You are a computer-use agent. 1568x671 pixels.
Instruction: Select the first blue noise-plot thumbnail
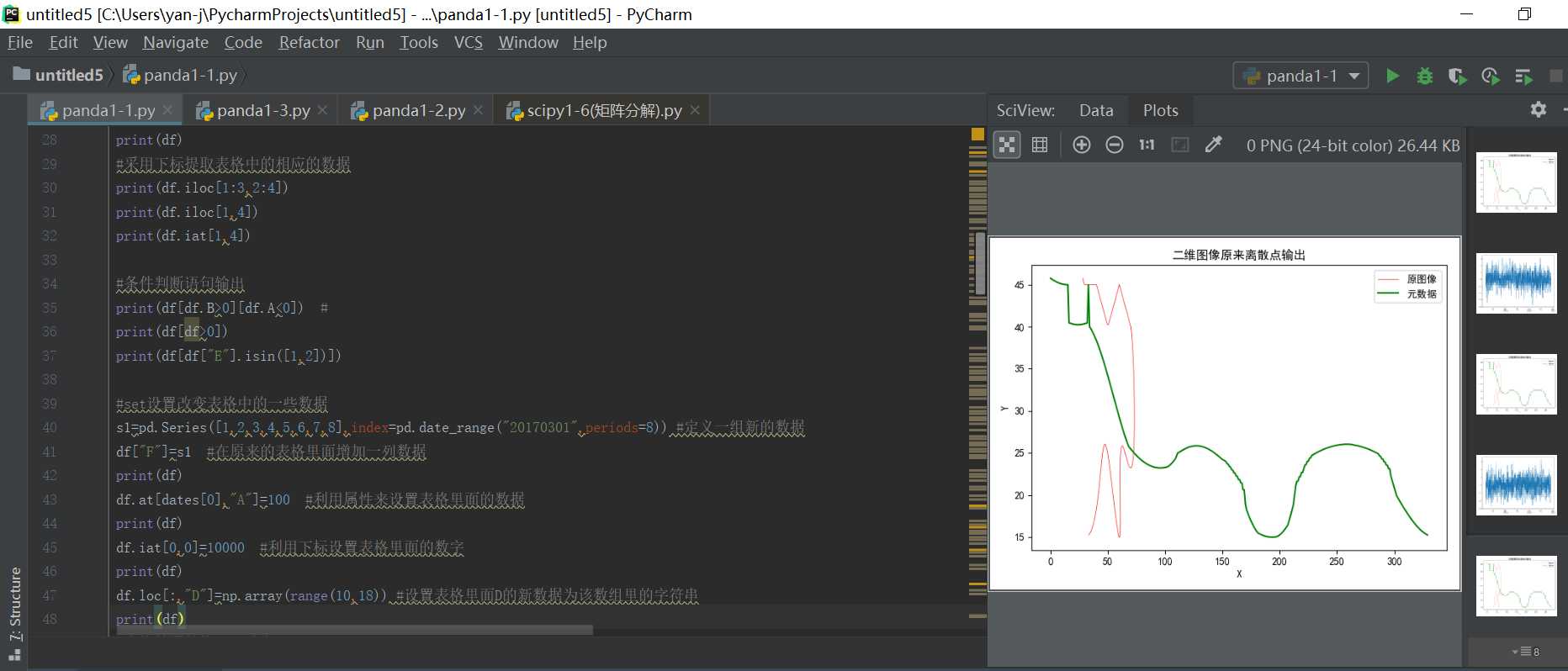tap(1516, 283)
